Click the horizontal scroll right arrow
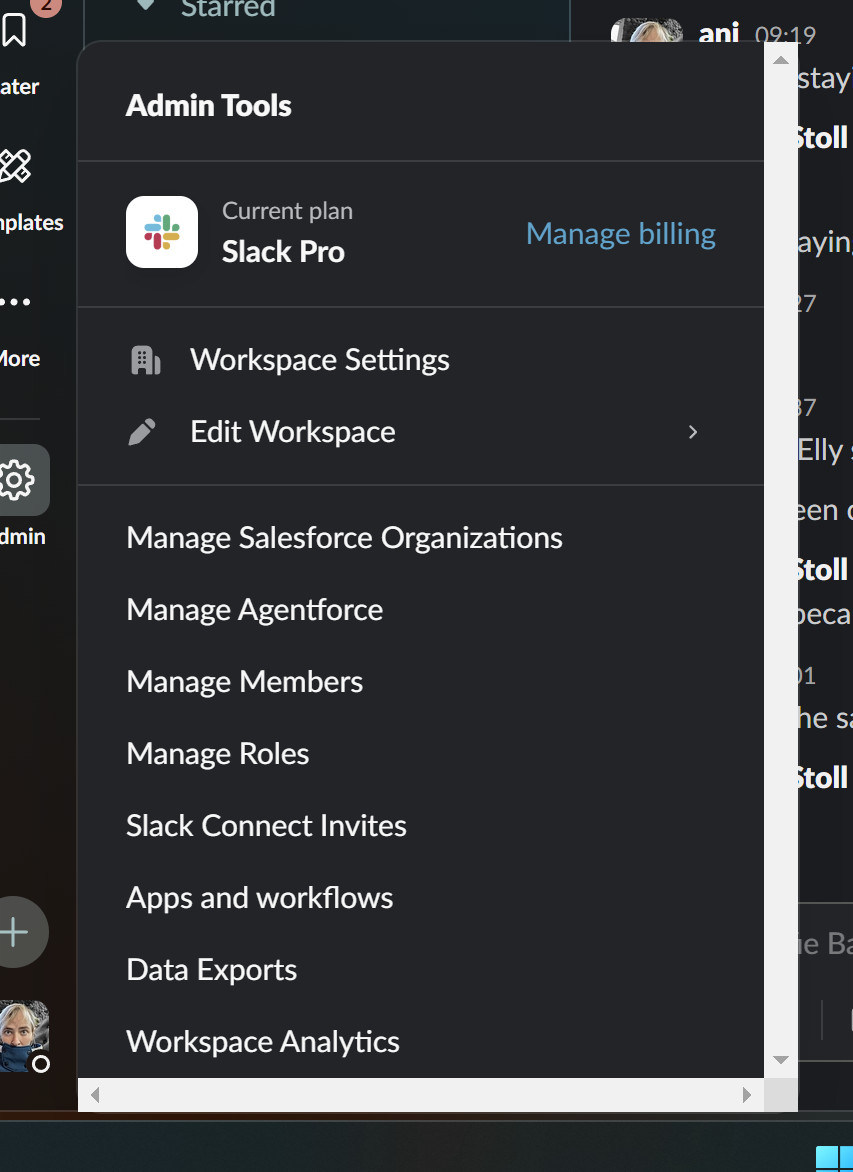Image resolution: width=853 pixels, height=1172 pixels. [746, 1095]
